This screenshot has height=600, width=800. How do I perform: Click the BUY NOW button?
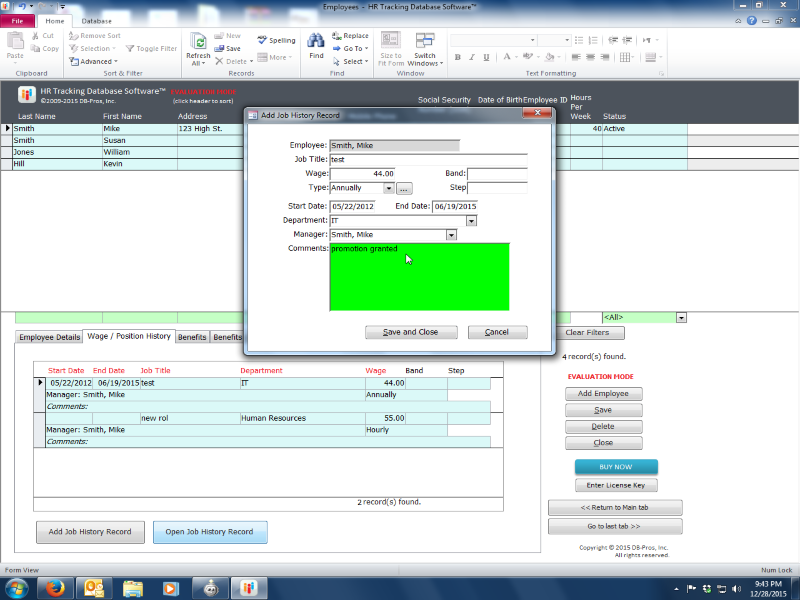click(615, 467)
